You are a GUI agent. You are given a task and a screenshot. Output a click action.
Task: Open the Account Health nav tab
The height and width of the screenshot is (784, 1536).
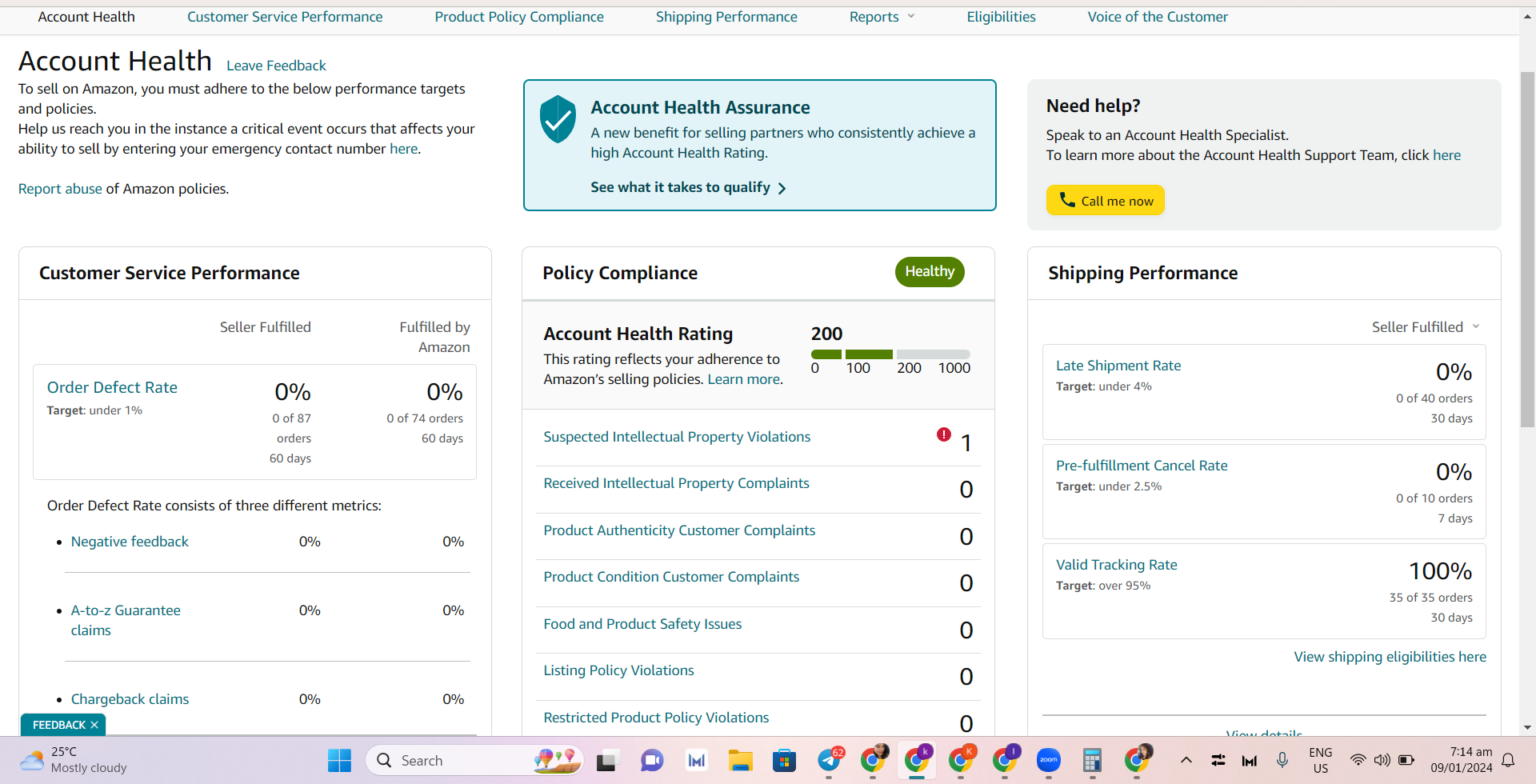(86, 17)
